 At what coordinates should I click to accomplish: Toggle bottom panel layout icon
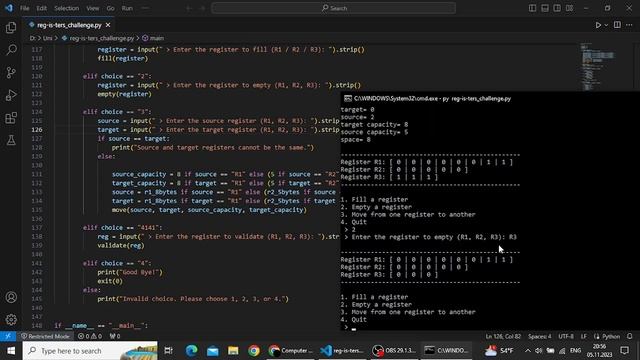tap(545, 8)
